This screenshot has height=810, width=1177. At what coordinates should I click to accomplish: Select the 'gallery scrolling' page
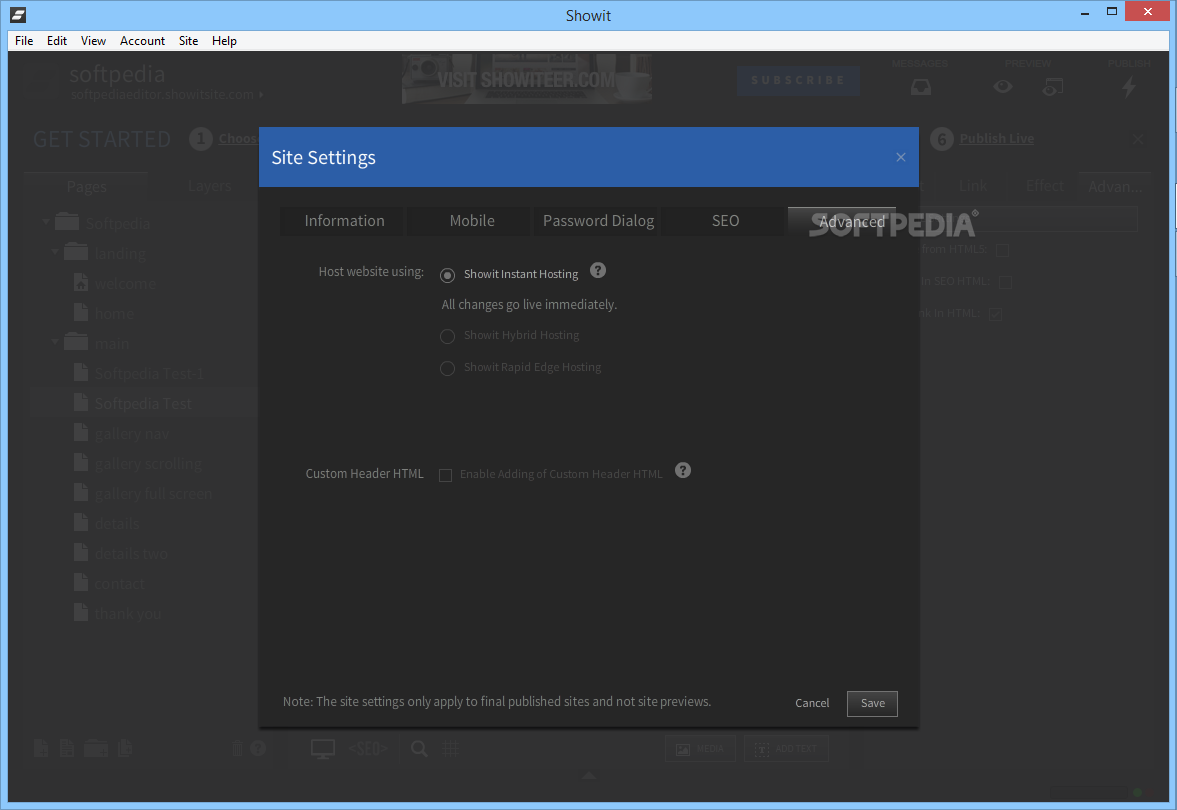148,464
